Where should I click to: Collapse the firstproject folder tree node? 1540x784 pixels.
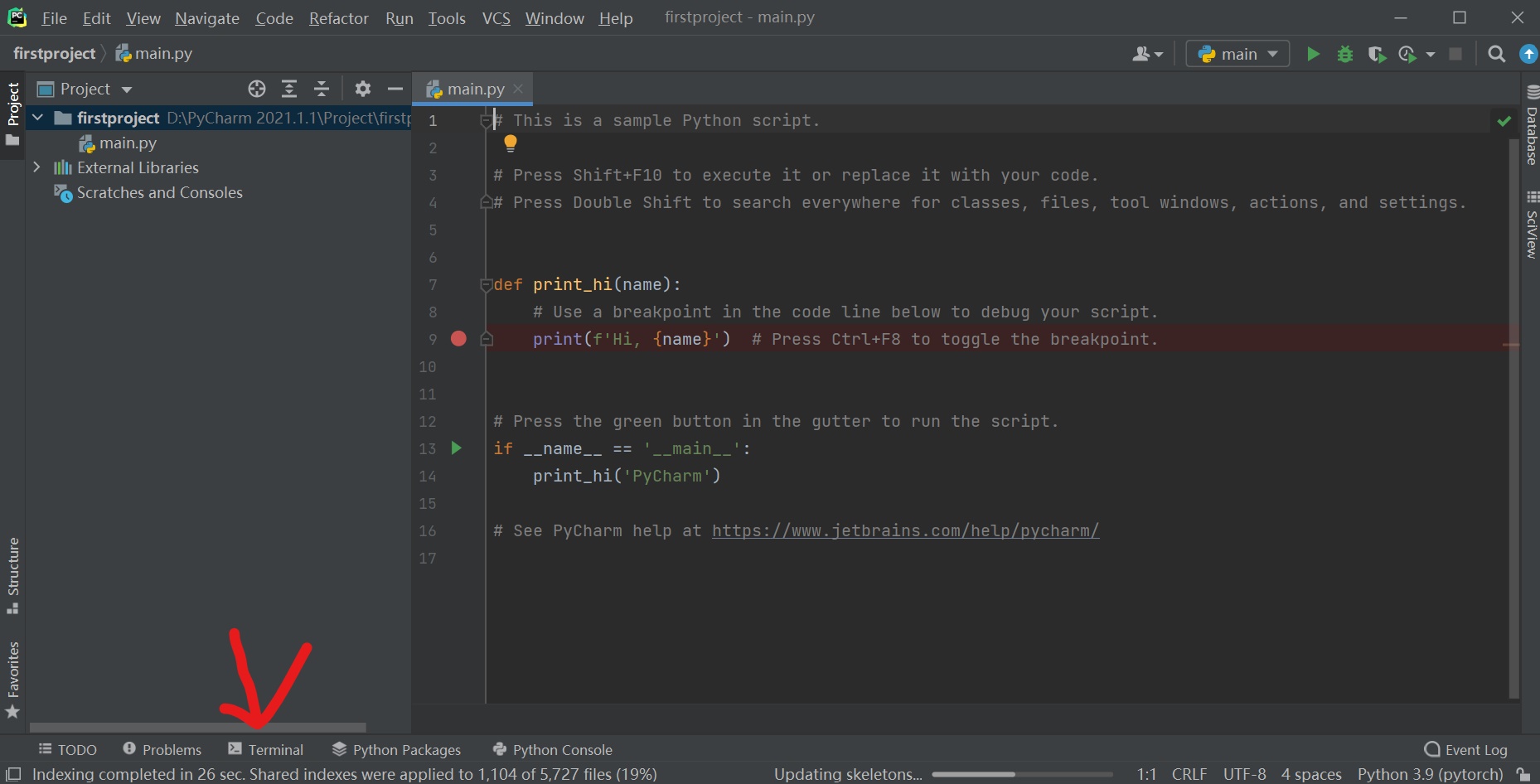(37, 118)
